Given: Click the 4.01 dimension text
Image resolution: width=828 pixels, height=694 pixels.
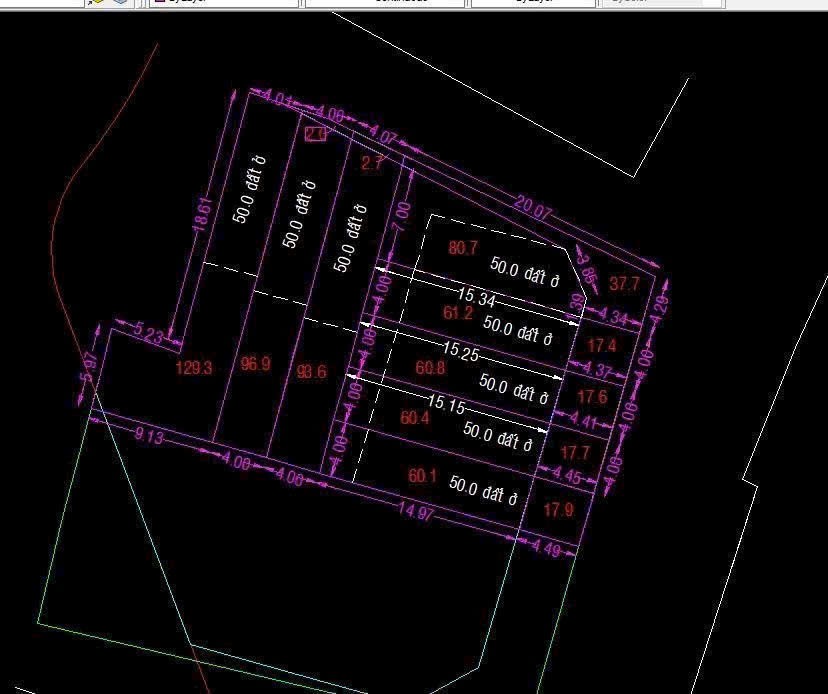Looking at the screenshot, I should click(x=277, y=98).
